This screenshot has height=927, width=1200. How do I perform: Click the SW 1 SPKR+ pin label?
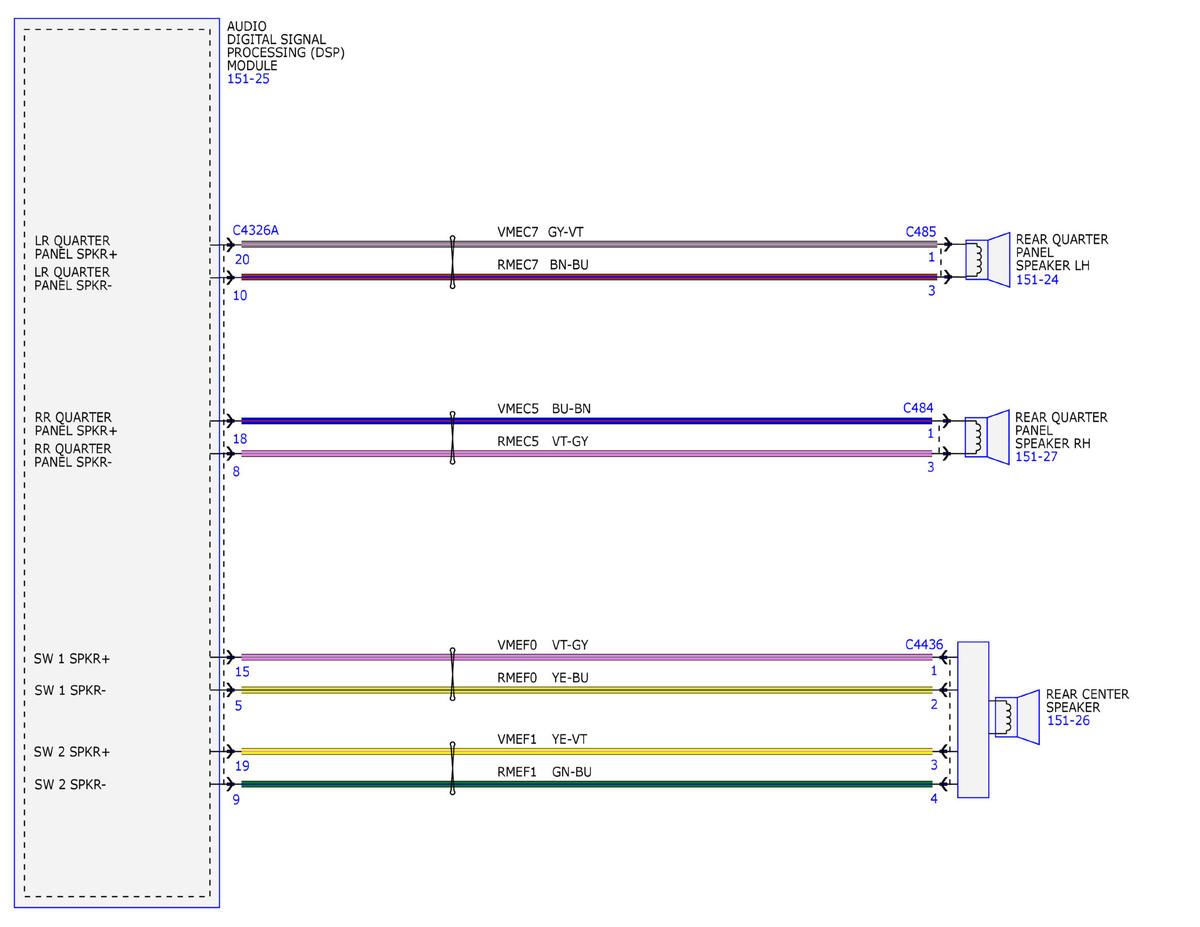click(72, 659)
